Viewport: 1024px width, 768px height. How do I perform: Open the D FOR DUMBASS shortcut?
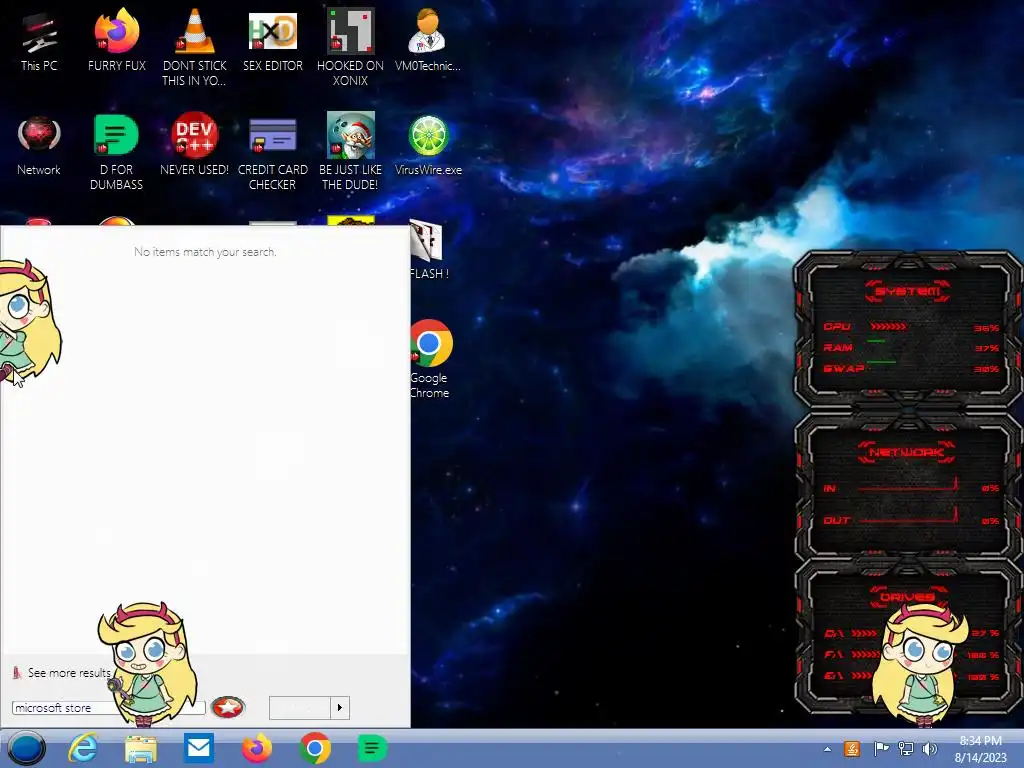pyautogui.click(x=116, y=152)
